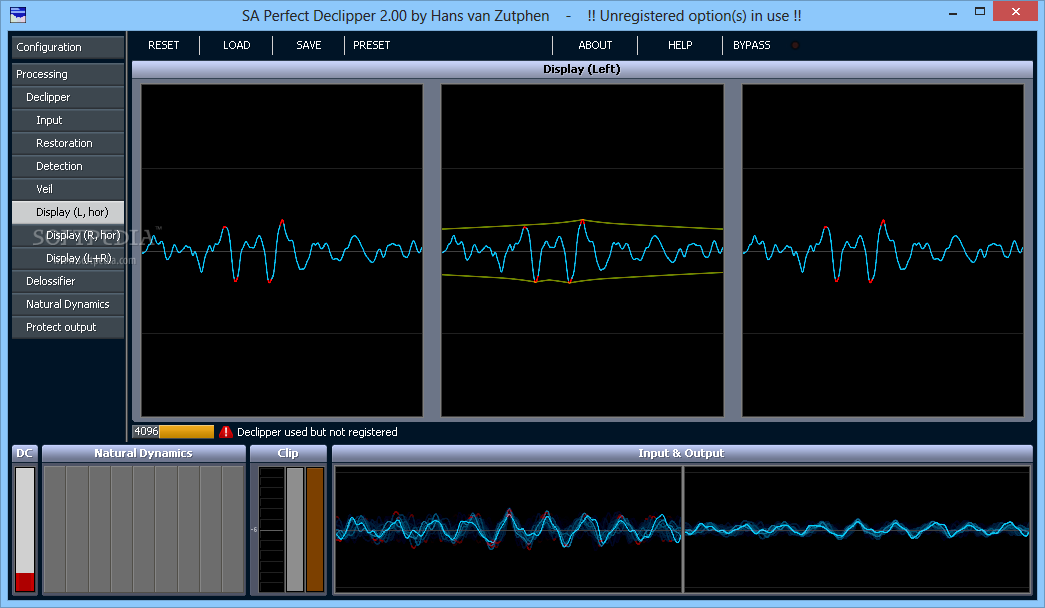The height and width of the screenshot is (608, 1045).
Task: Click the SAVE button
Action: pos(309,45)
